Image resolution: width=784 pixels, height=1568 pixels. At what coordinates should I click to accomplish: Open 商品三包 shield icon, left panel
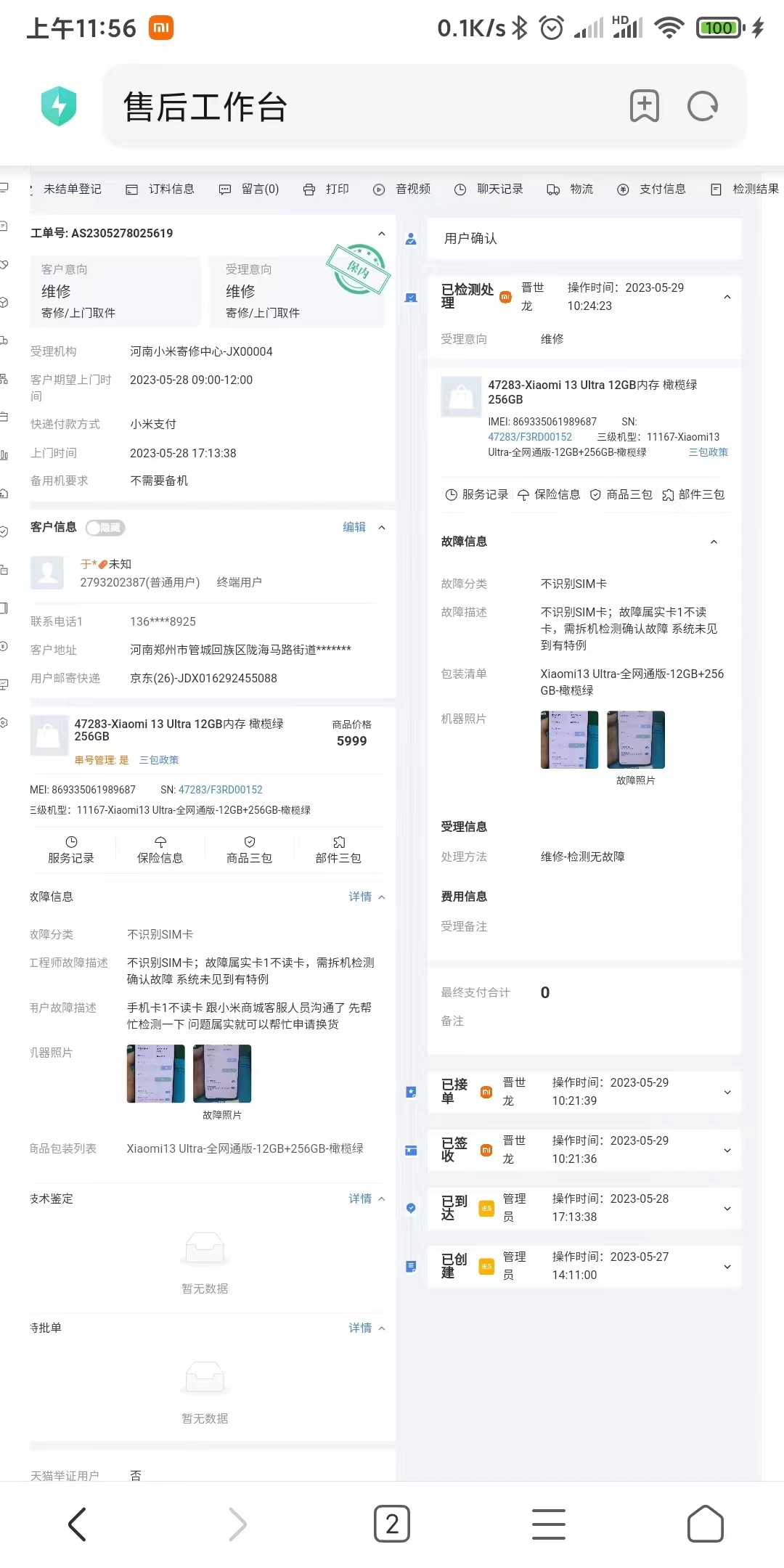[250, 850]
